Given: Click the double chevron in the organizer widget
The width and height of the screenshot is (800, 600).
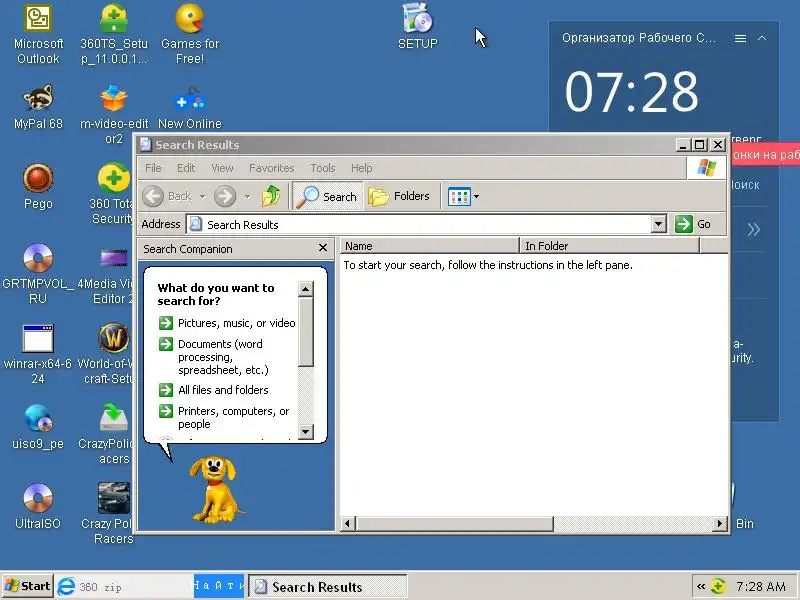Looking at the screenshot, I should pyautogui.click(x=754, y=230).
